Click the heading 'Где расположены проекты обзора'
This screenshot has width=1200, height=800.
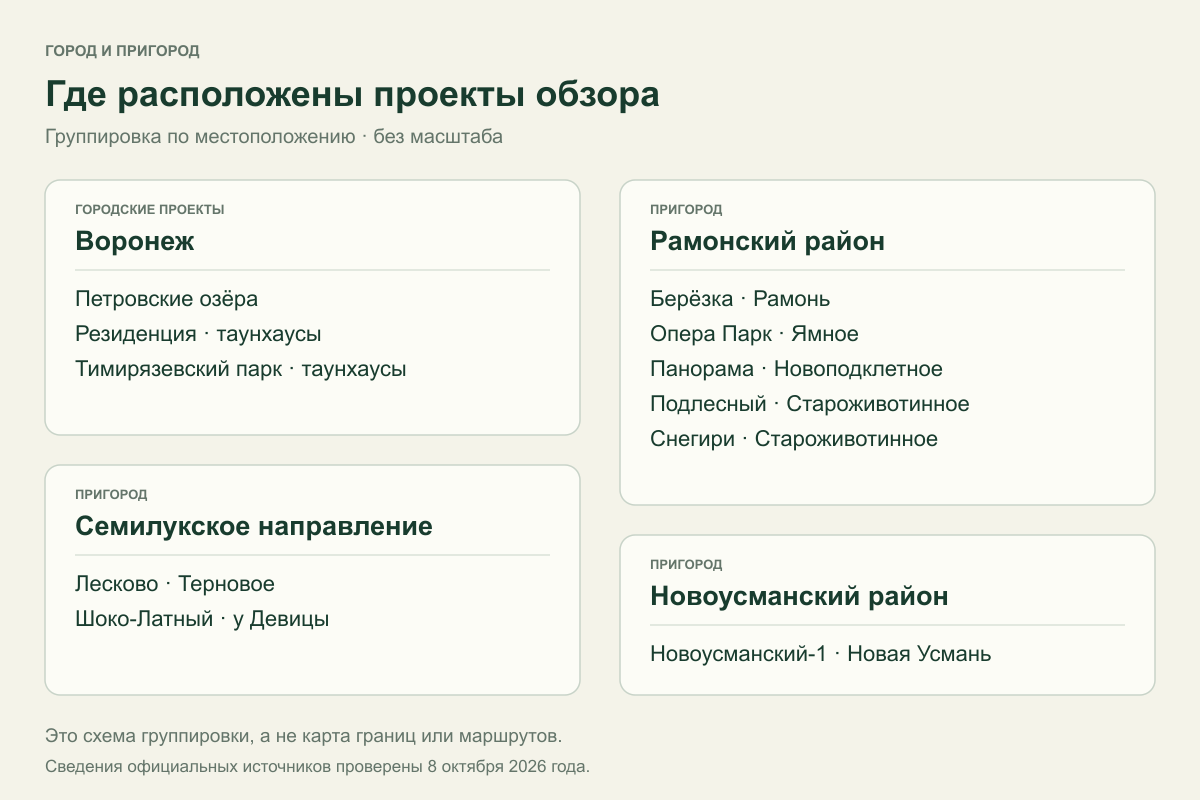coord(352,95)
